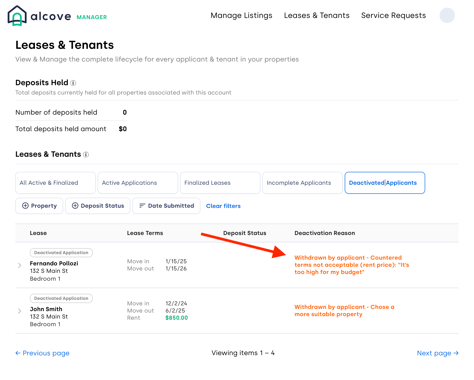Click plus icon on Property filter
The width and height of the screenshot is (474, 380).
click(x=25, y=206)
